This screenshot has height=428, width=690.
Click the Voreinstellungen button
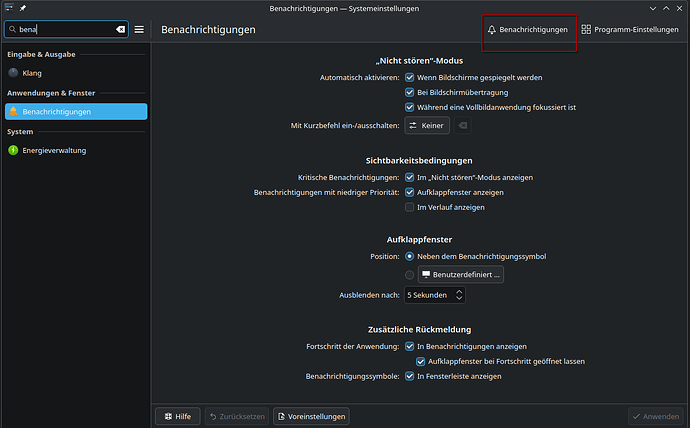311,416
